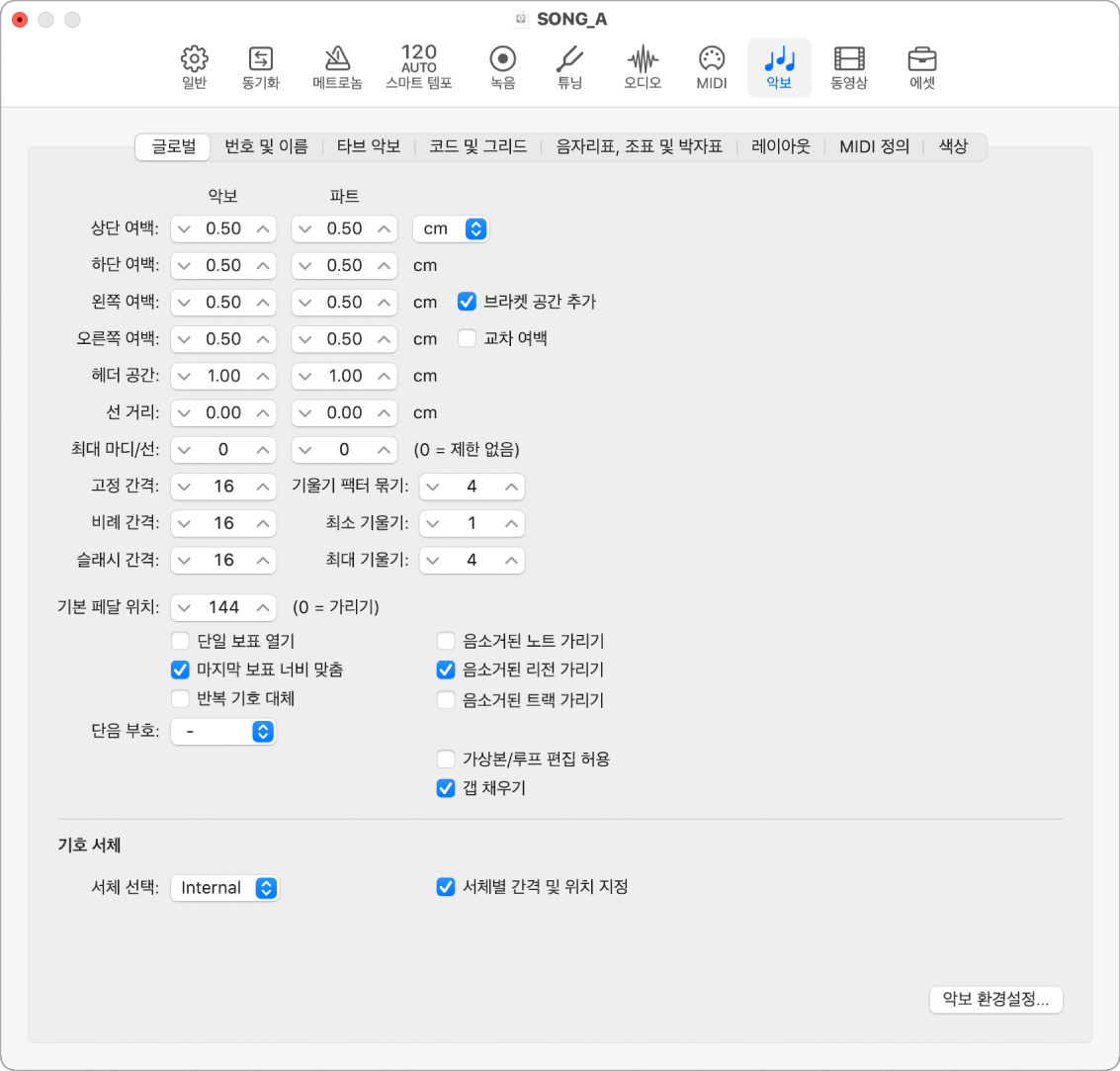Switch to 음자리표, 조표 및 박자표 tab
Image resolution: width=1120 pixels, height=1071 pixels.
click(640, 146)
